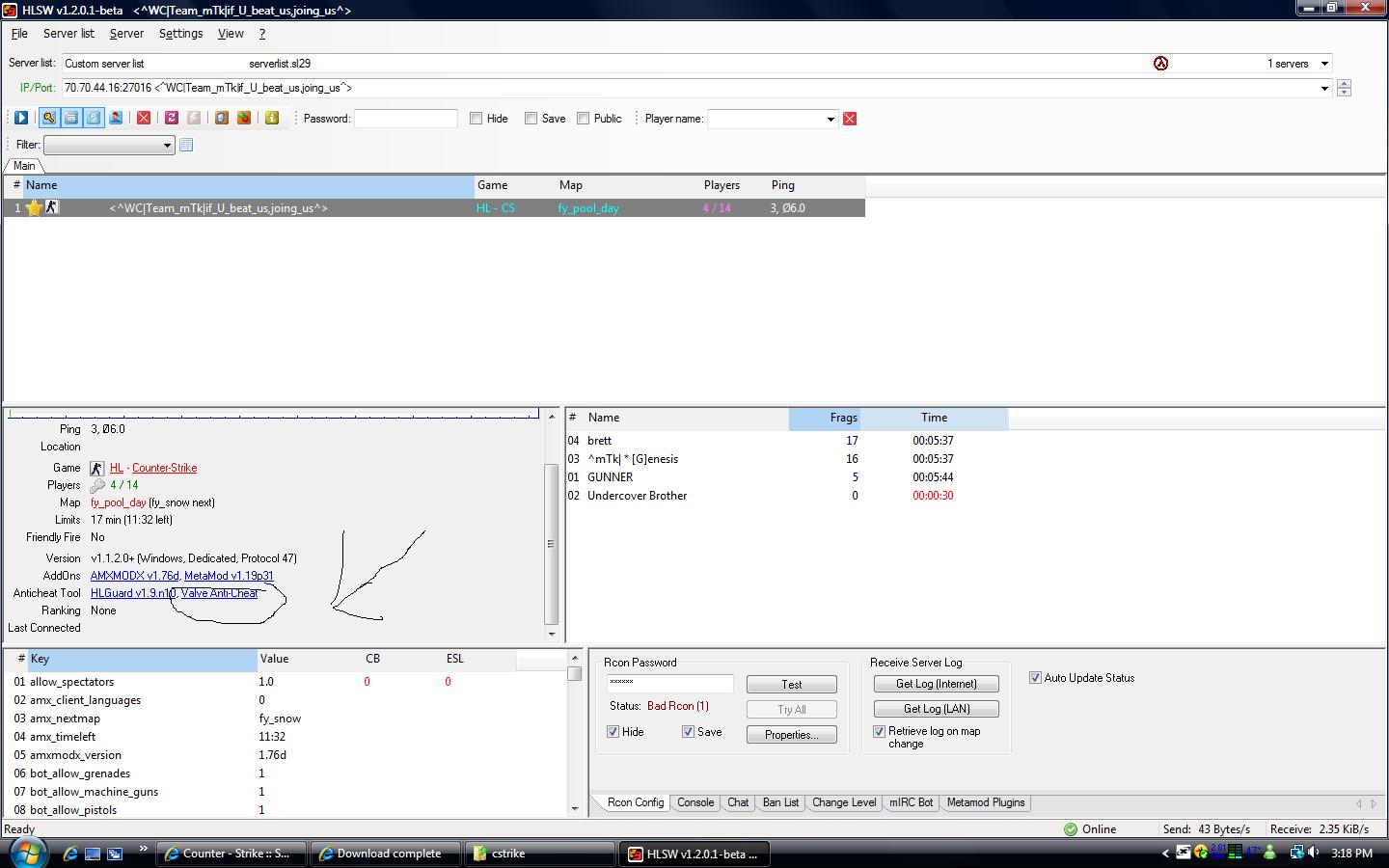Click the IP/Port stepper up arrow

coord(1344,83)
